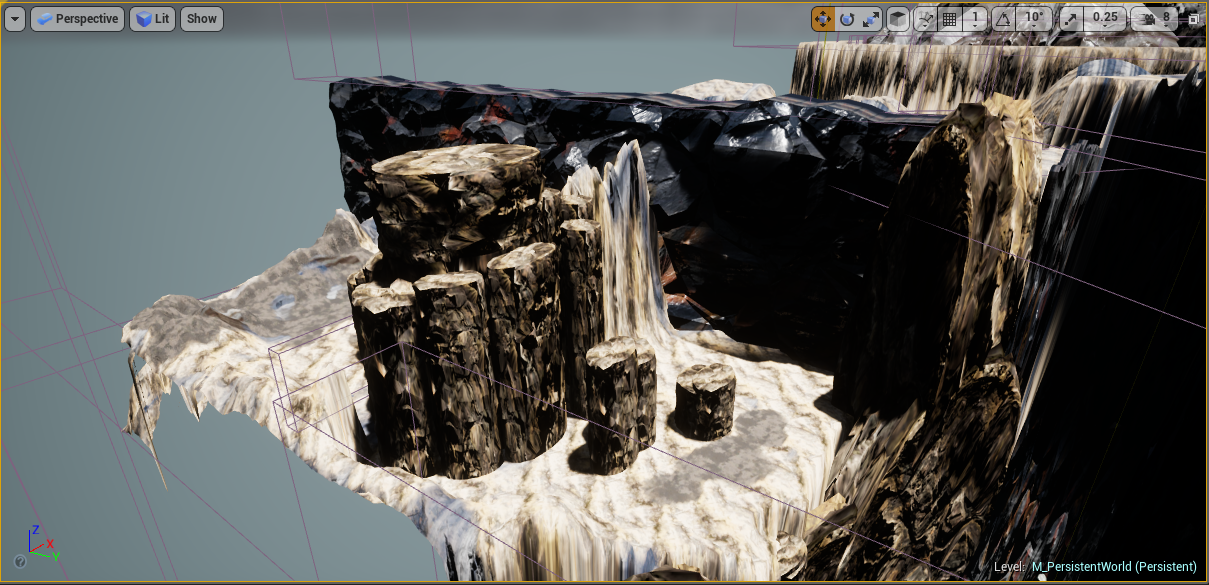This screenshot has width=1209, height=585.
Task: Toggle rotation angle snapping
Action: coord(1004,18)
